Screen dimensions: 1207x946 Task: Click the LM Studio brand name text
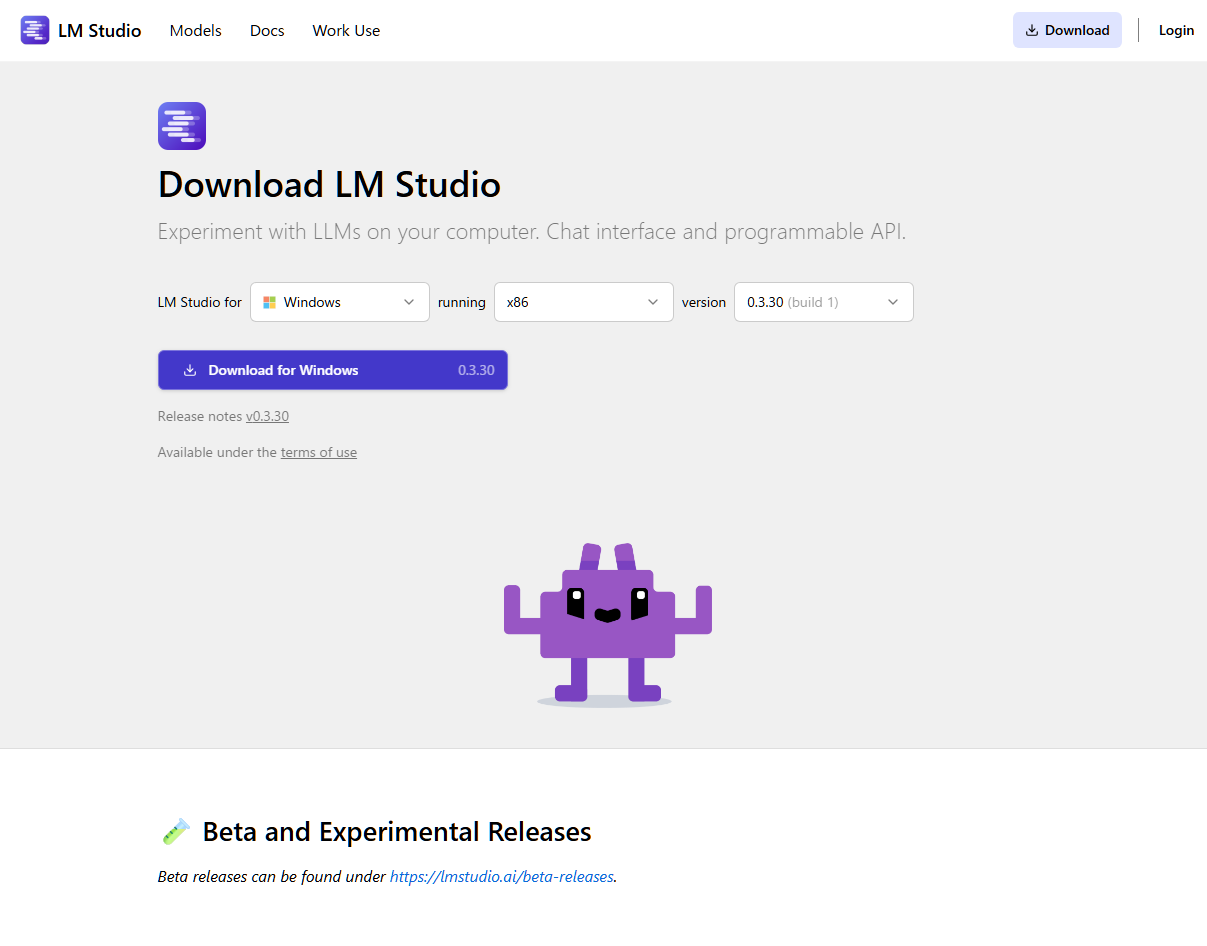click(x=99, y=31)
